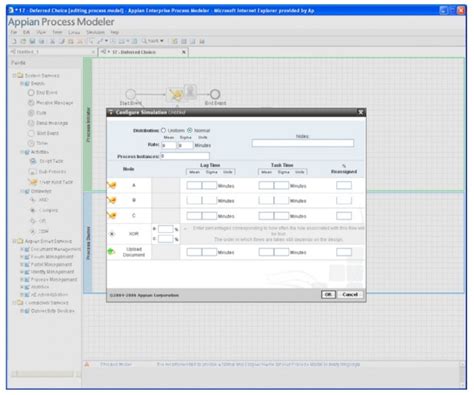Select the Uniform distribution radio button
The image size is (474, 395).
click(163, 130)
